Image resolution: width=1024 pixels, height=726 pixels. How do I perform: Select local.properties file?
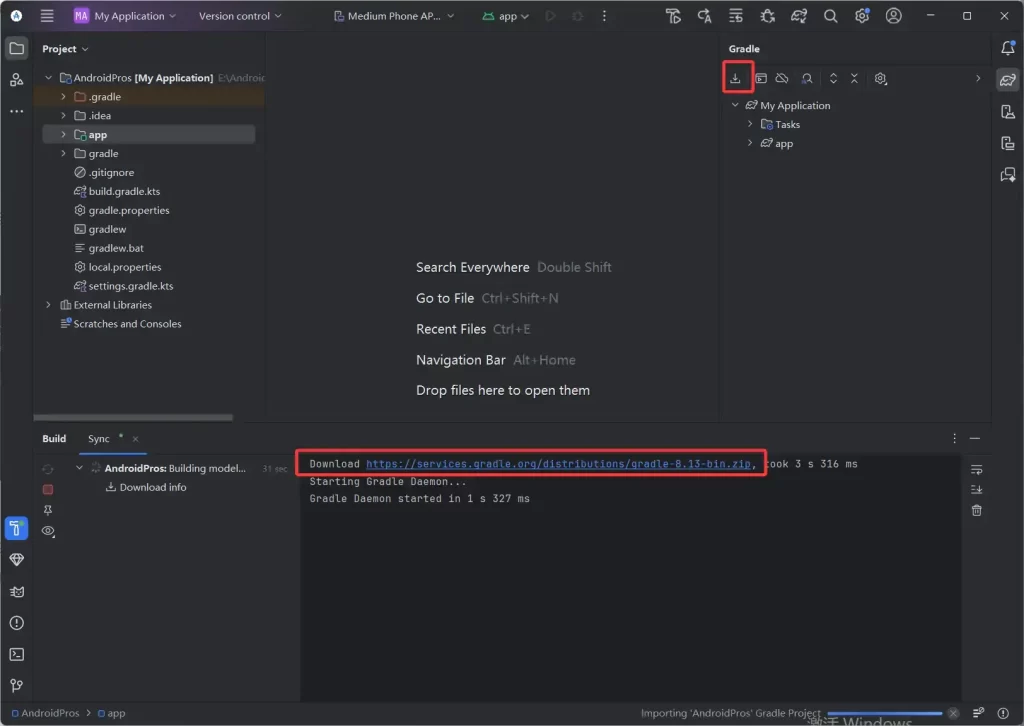click(118, 267)
